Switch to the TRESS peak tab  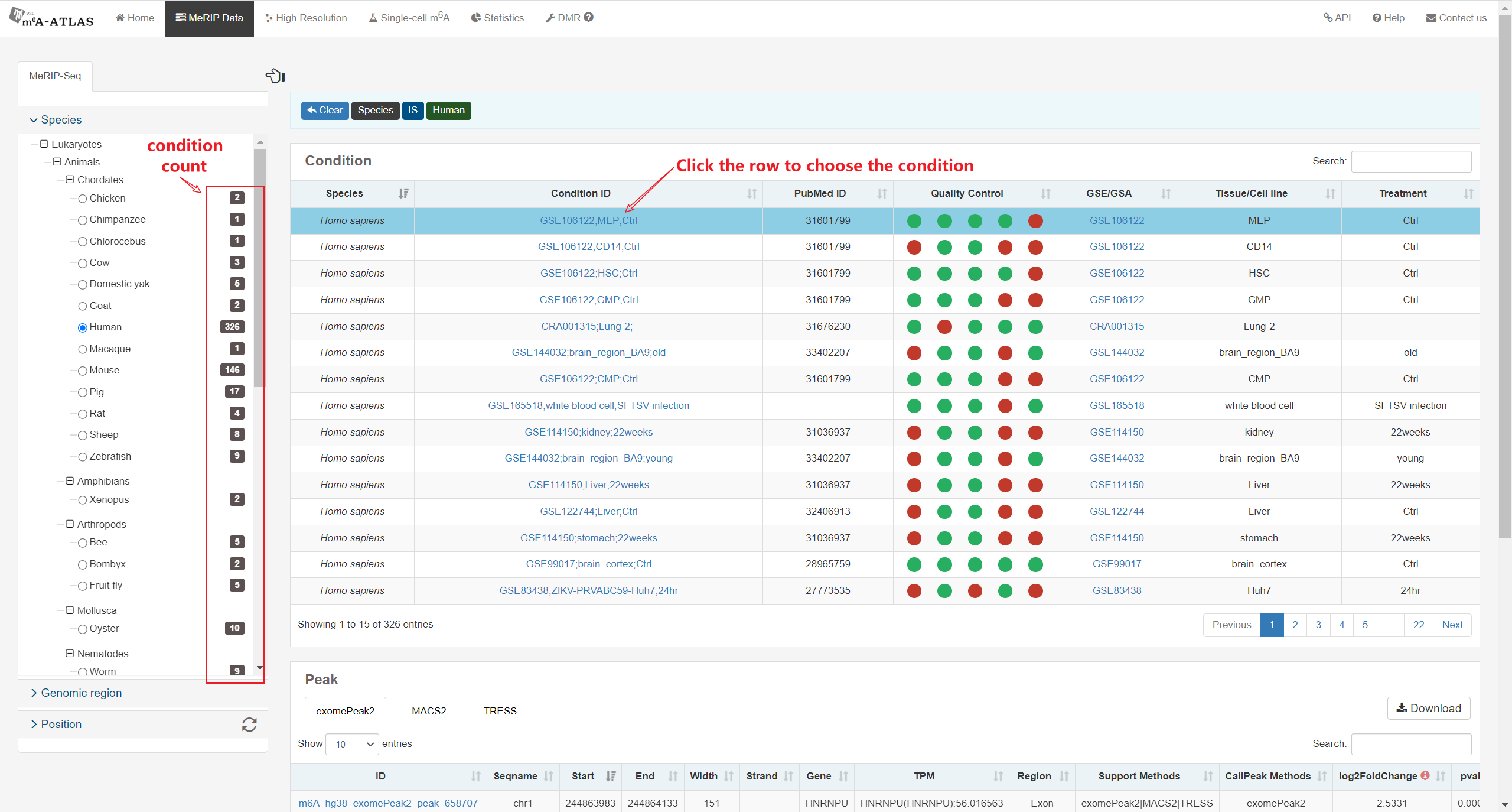[500, 711]
